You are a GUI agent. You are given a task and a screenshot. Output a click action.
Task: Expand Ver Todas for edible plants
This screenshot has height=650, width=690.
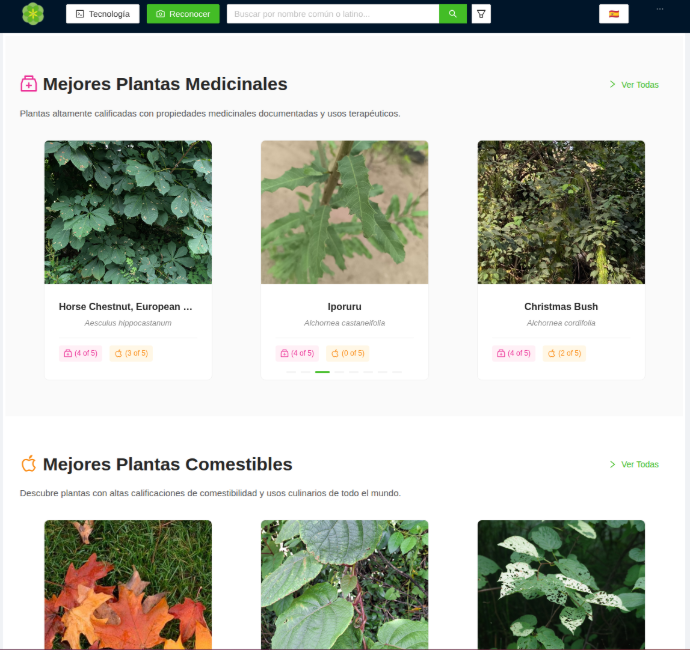click(x=634, y=464)
